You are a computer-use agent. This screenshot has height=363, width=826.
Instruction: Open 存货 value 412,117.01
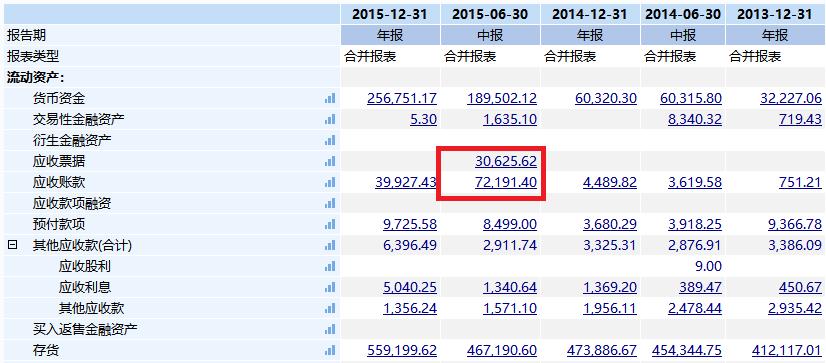point(787,350)
